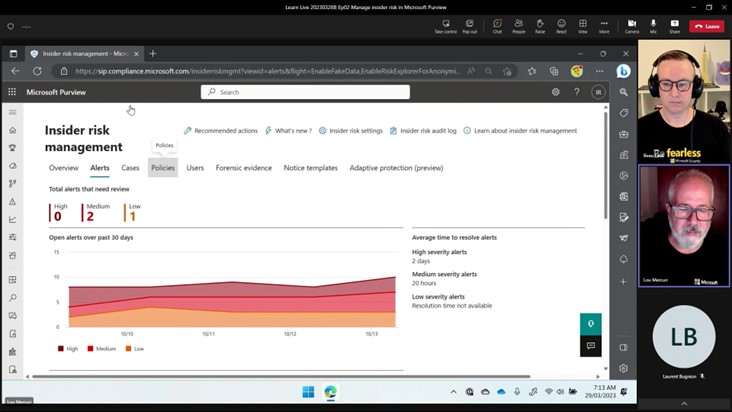The image size is (732, 412).
Task: Open the Forensic evidence tab
Action: 243,168
